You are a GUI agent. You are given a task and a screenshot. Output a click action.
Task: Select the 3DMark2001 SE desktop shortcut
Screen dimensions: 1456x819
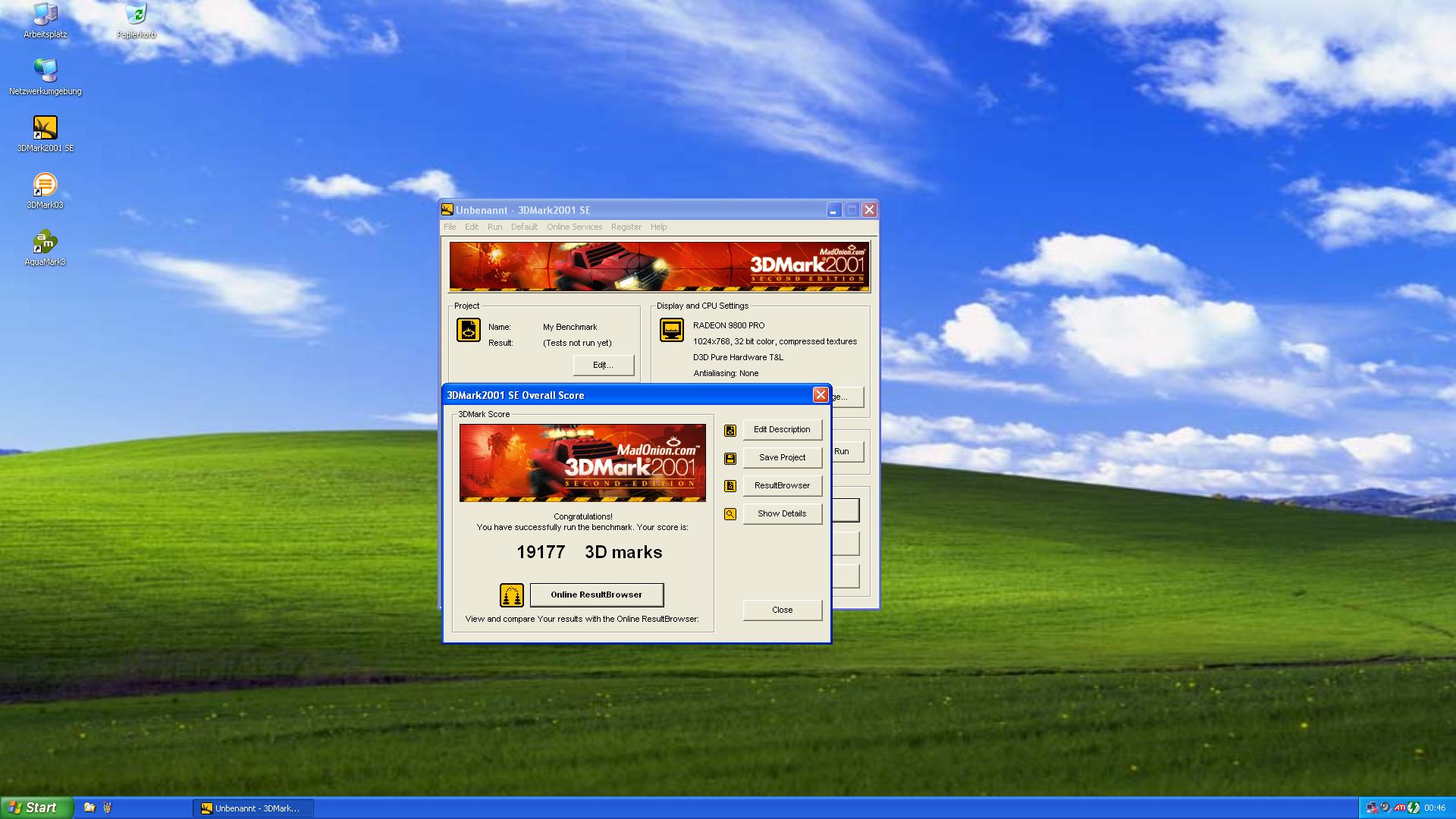(45, 134)
